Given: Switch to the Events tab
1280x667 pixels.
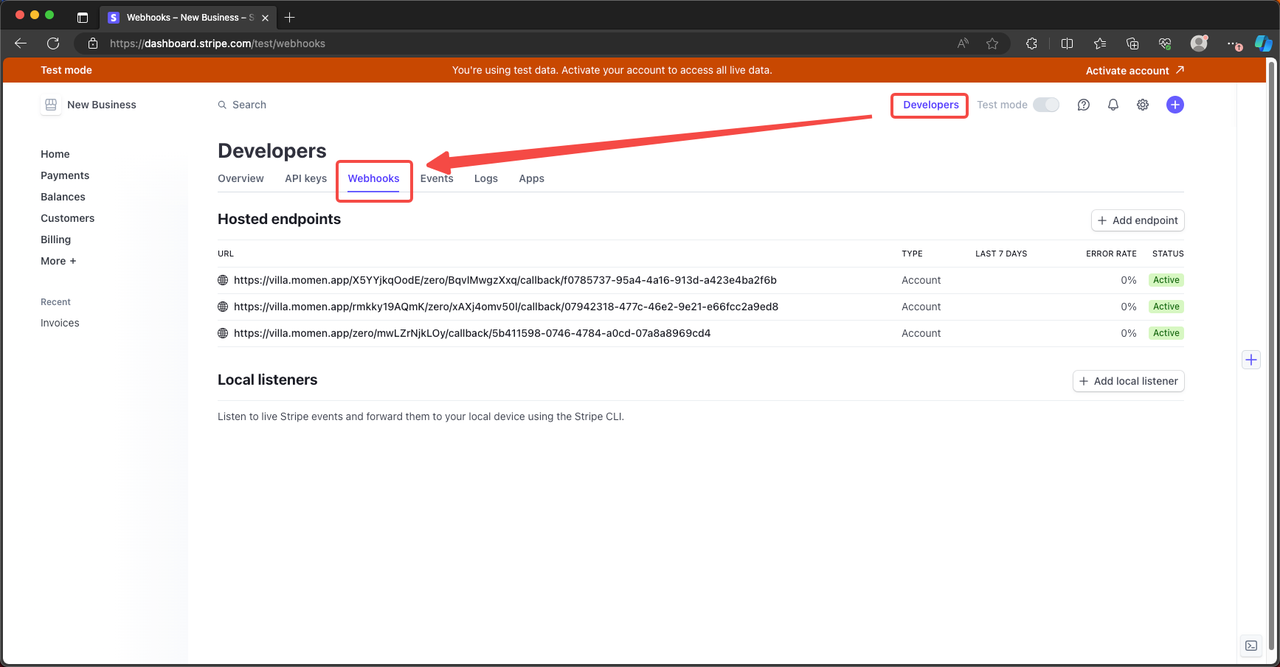Looking at the screenshot, I should [437, 179].
